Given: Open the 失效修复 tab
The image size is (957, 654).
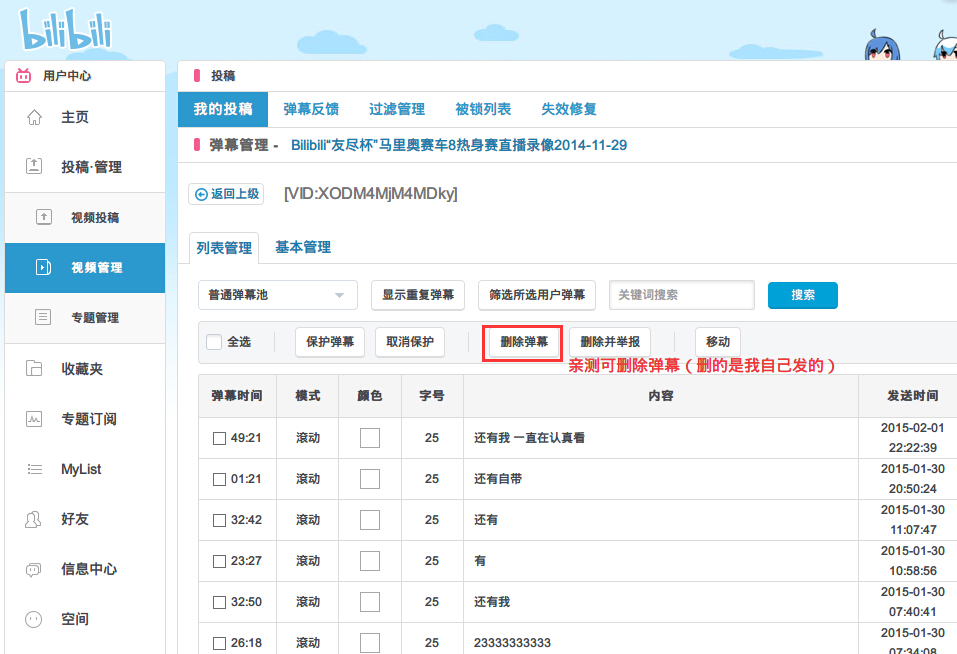Looking at the screenshot, I should (x=569, y=109).
